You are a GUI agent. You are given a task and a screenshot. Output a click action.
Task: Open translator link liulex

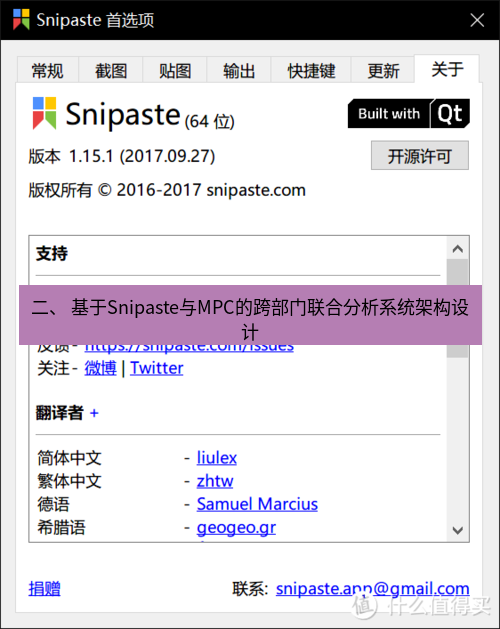coord(217,458)
